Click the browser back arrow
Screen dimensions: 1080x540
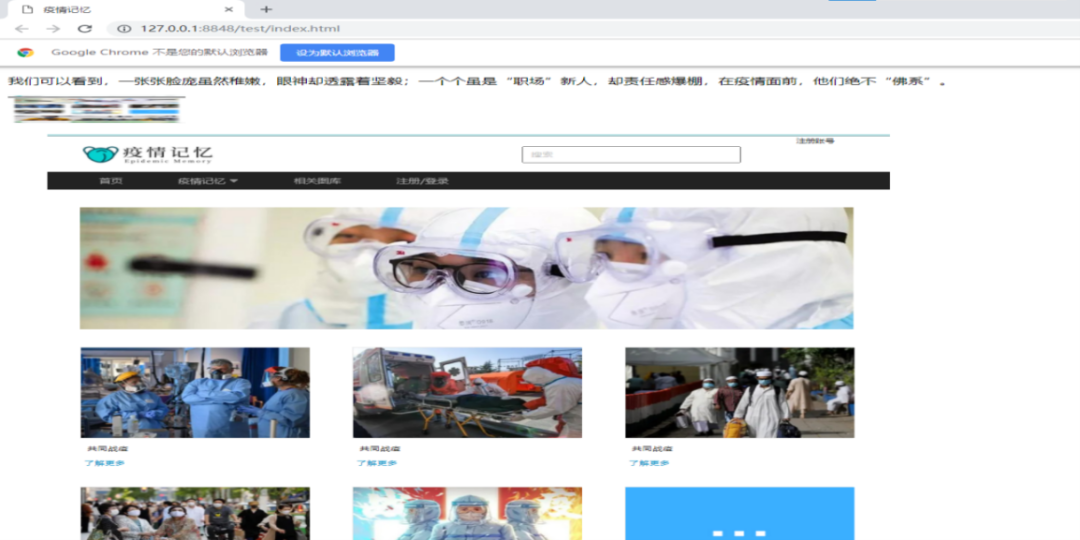[x=22, y=29]
